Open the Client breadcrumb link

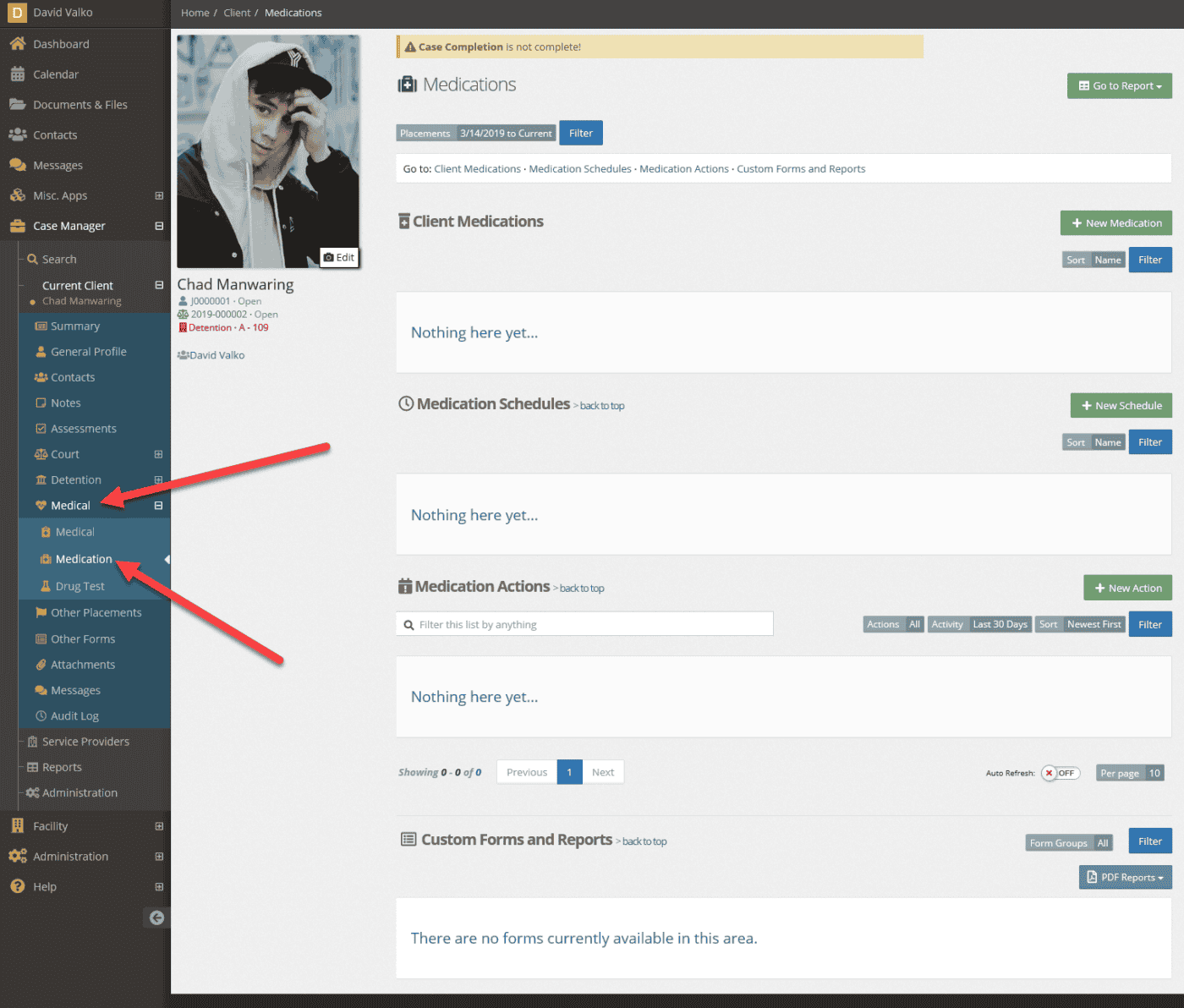coord(237,13)
